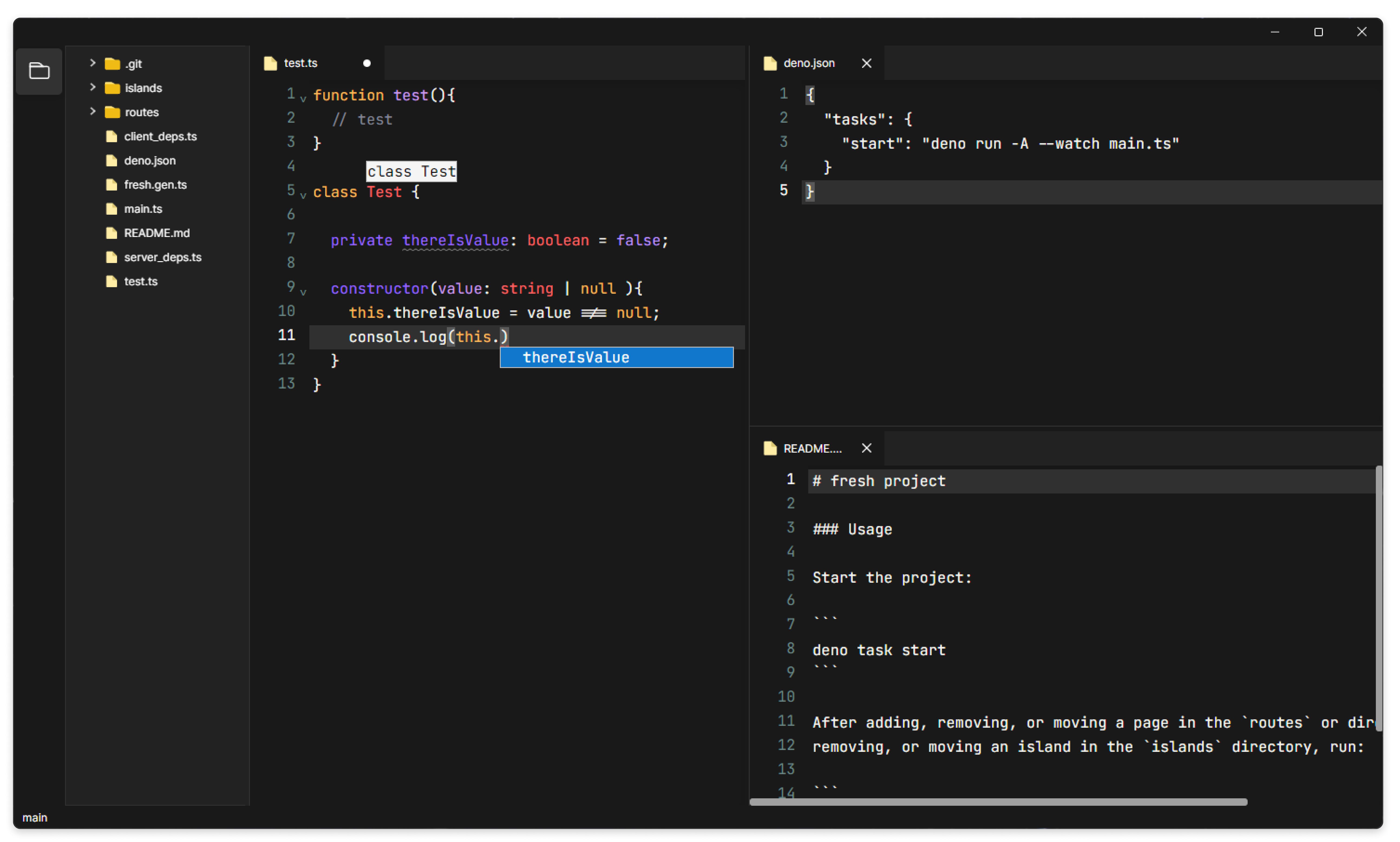Expand the islands folder chevron
Screen dimensions: 1400x842
click(92, 87)
